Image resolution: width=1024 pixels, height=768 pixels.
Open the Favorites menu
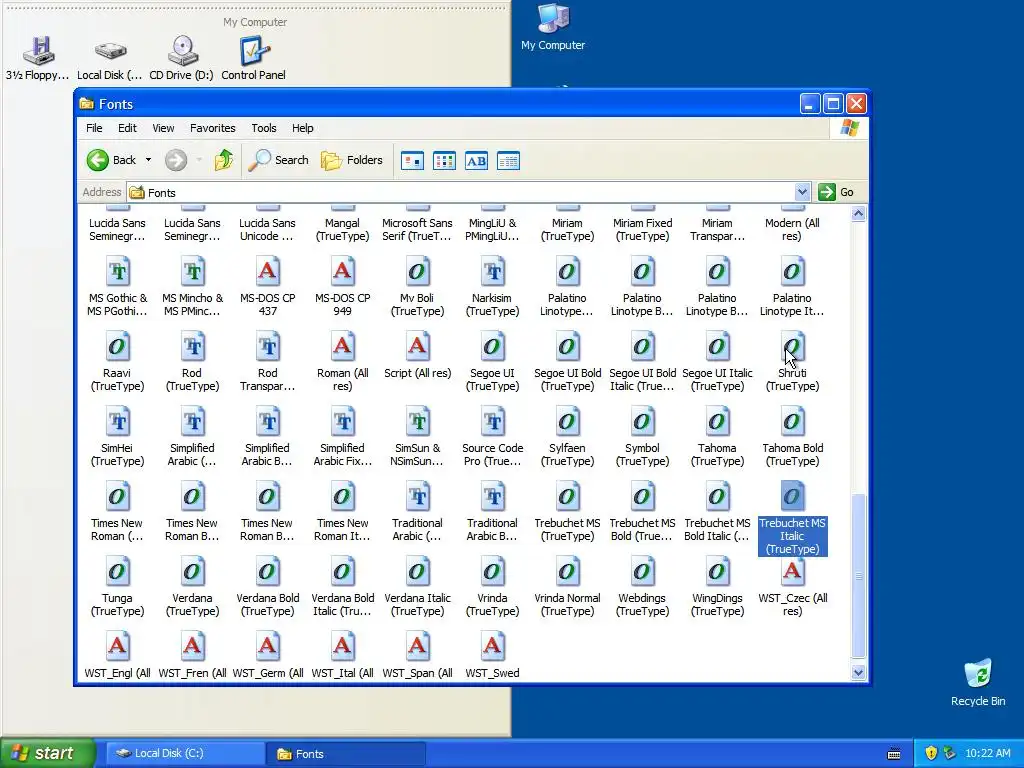pos(212,128)
